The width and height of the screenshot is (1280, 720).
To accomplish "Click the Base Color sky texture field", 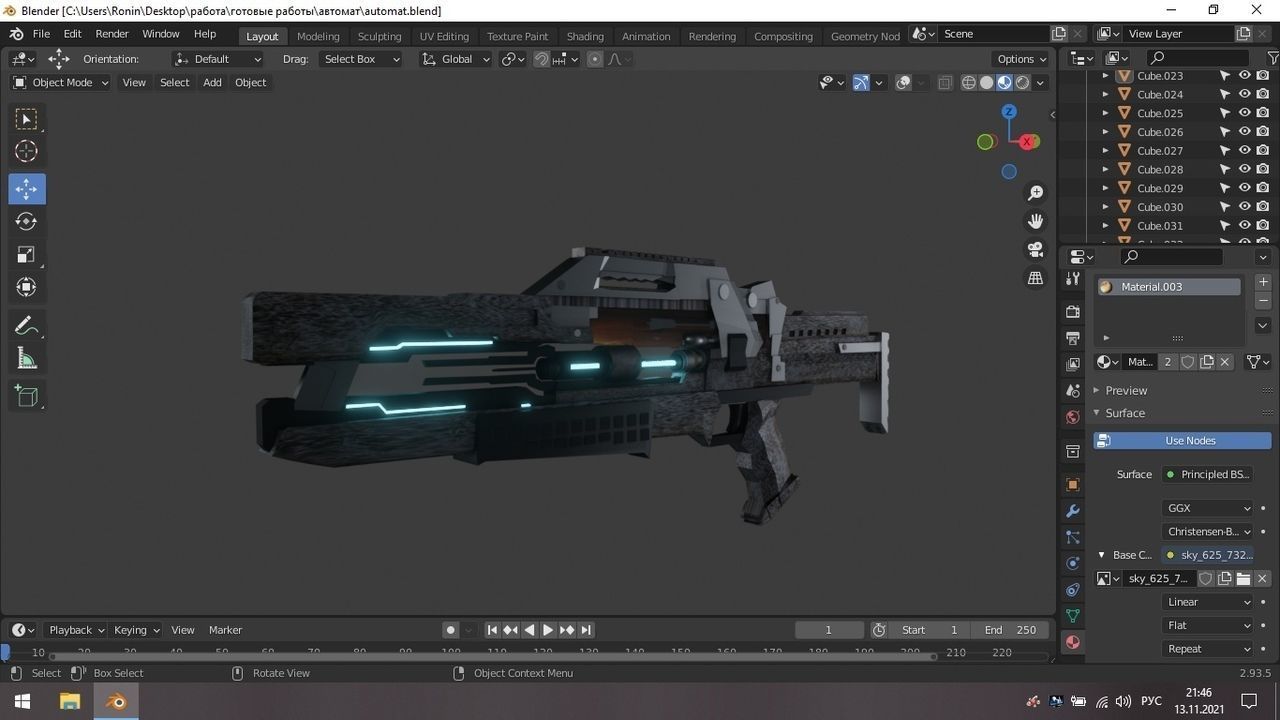I will (x=1208, y=555).
